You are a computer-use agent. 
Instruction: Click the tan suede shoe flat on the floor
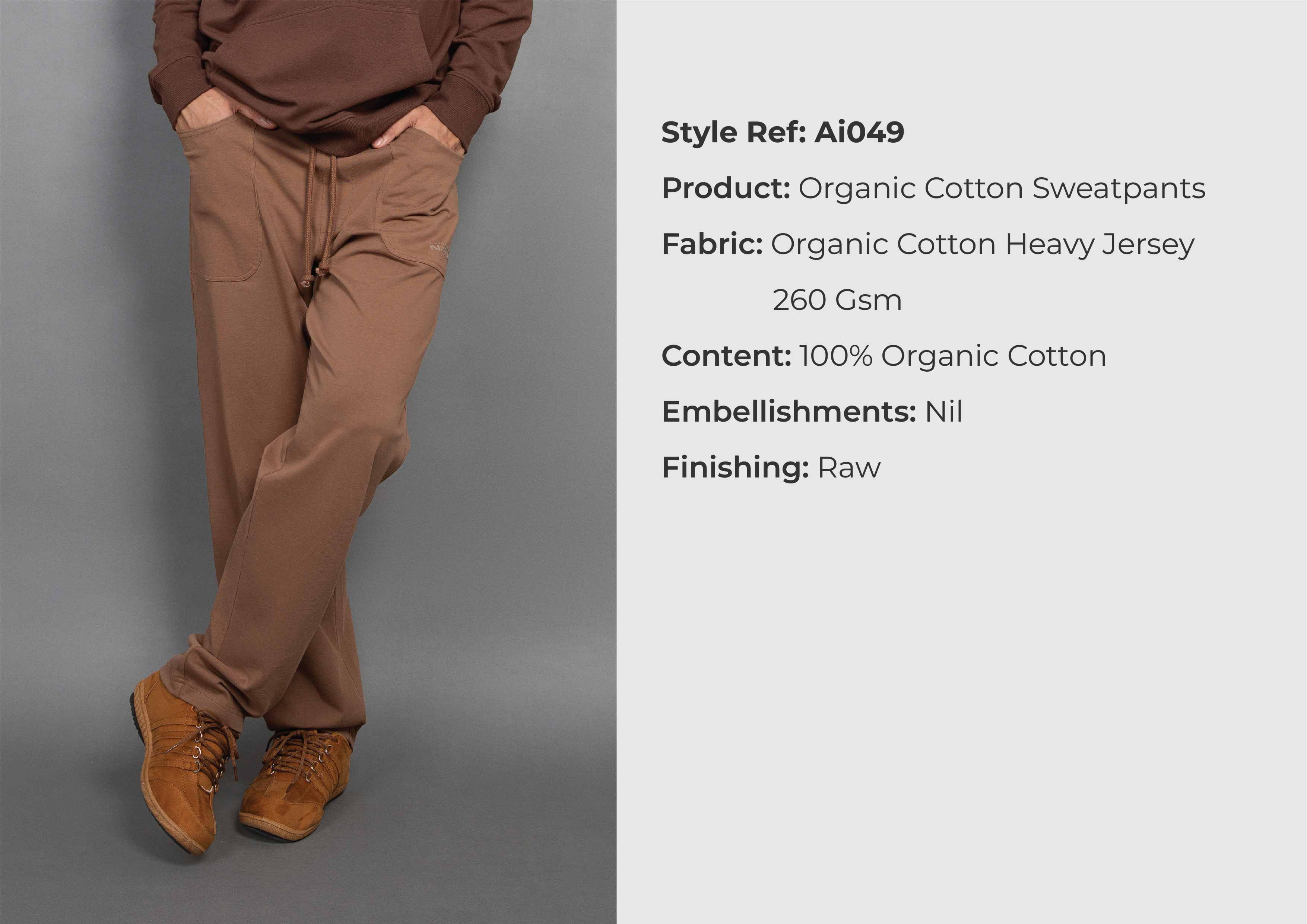click(x=295, y=785)
